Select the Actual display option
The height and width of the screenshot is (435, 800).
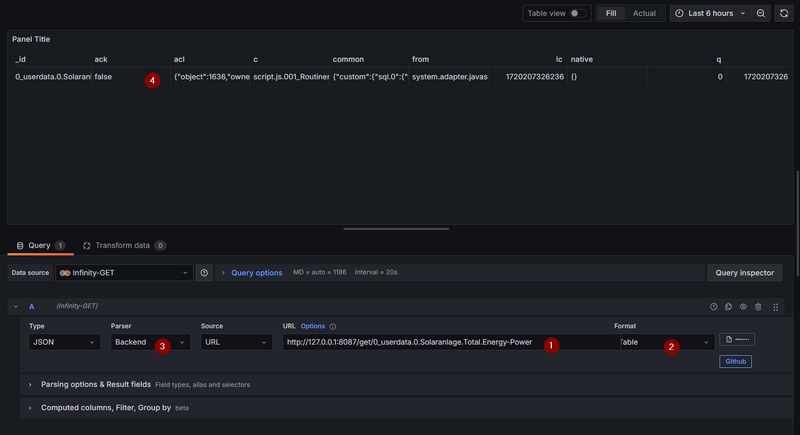tap(644, 13)
